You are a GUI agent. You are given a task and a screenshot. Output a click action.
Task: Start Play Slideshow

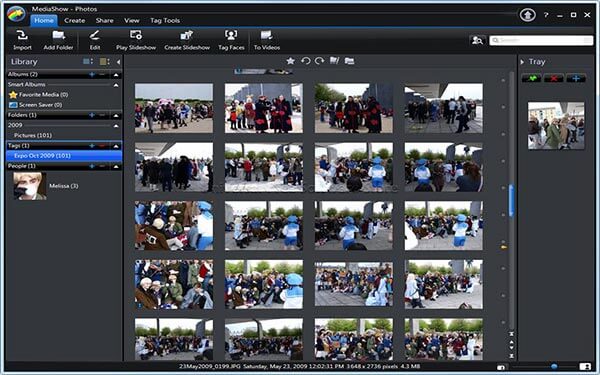(x=136, y=40)
